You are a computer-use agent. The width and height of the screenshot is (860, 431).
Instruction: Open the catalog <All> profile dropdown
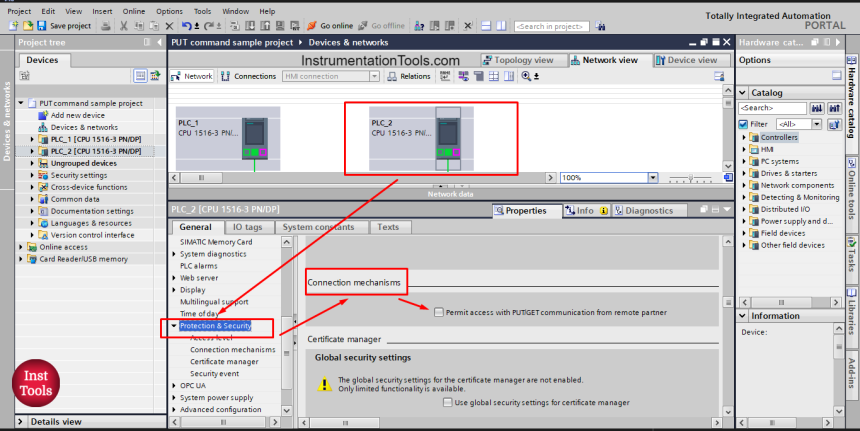point(817,124)
